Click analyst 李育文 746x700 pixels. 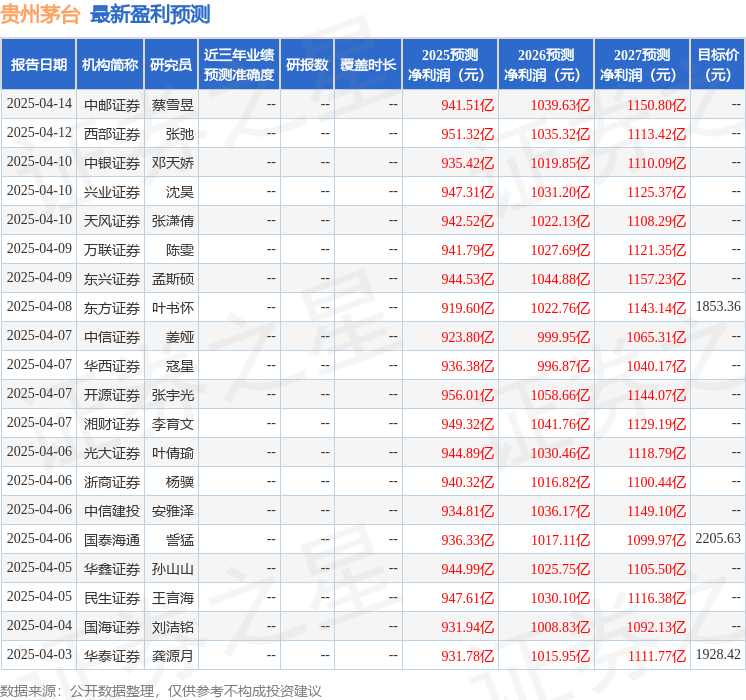173,424
